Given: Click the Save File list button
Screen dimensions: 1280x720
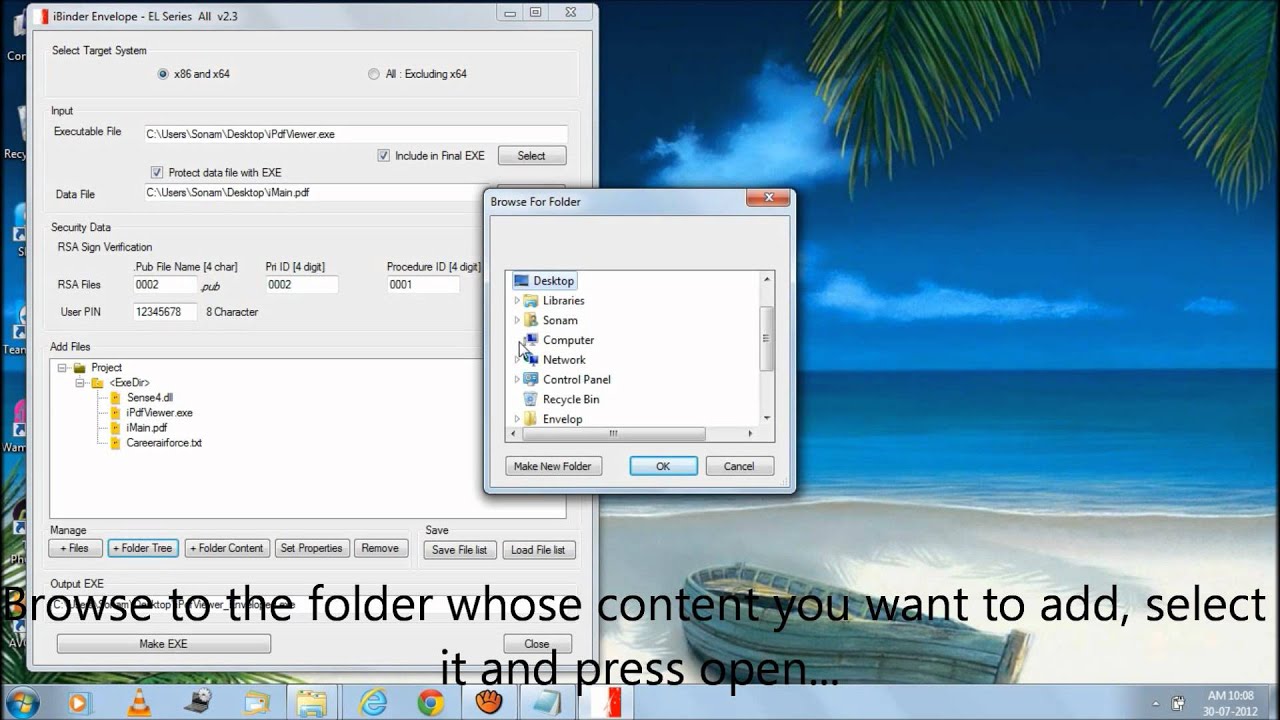Looking at the screenshot, I should [459, 550].
